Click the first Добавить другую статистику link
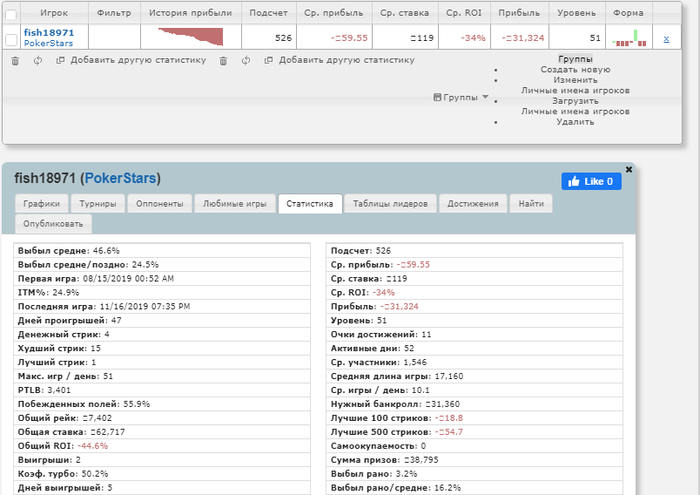The image size is (700, 495). (138, 60)
